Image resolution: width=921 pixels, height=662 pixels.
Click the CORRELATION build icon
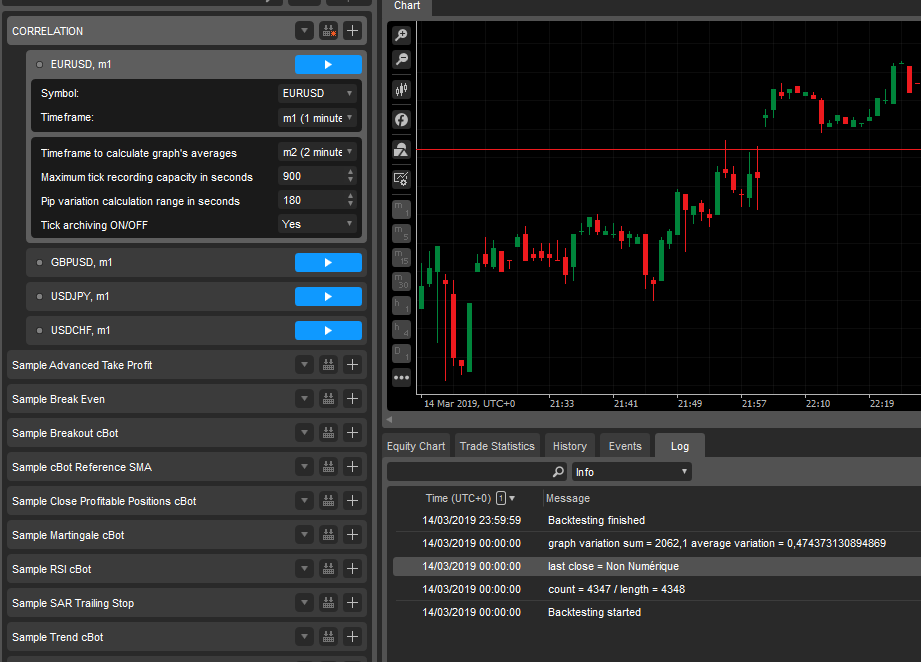tap(328, 31)
